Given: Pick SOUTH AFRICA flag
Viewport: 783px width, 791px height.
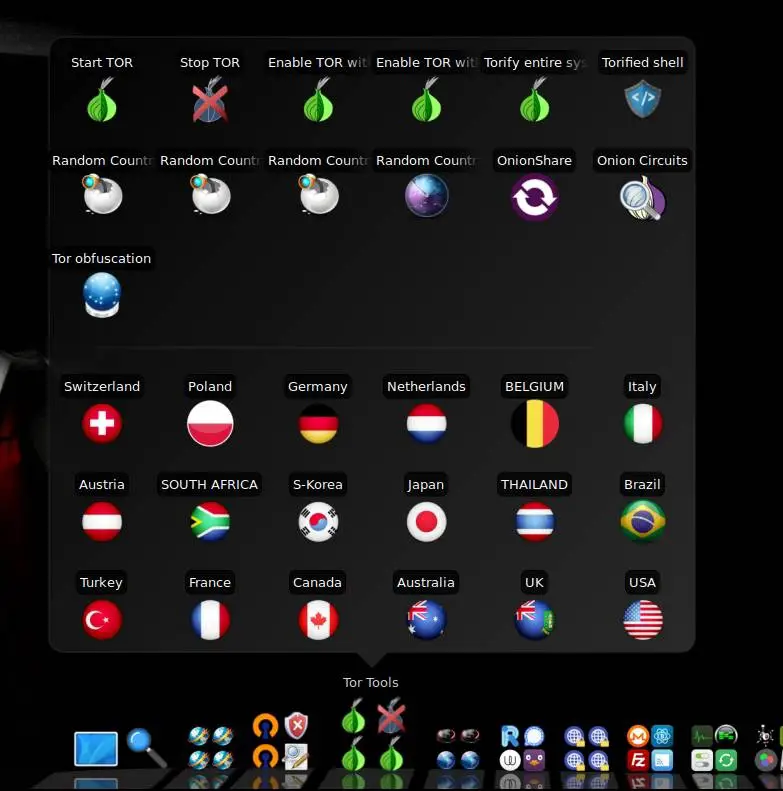Looking at the screenshot, I should (x=210, y=522).
